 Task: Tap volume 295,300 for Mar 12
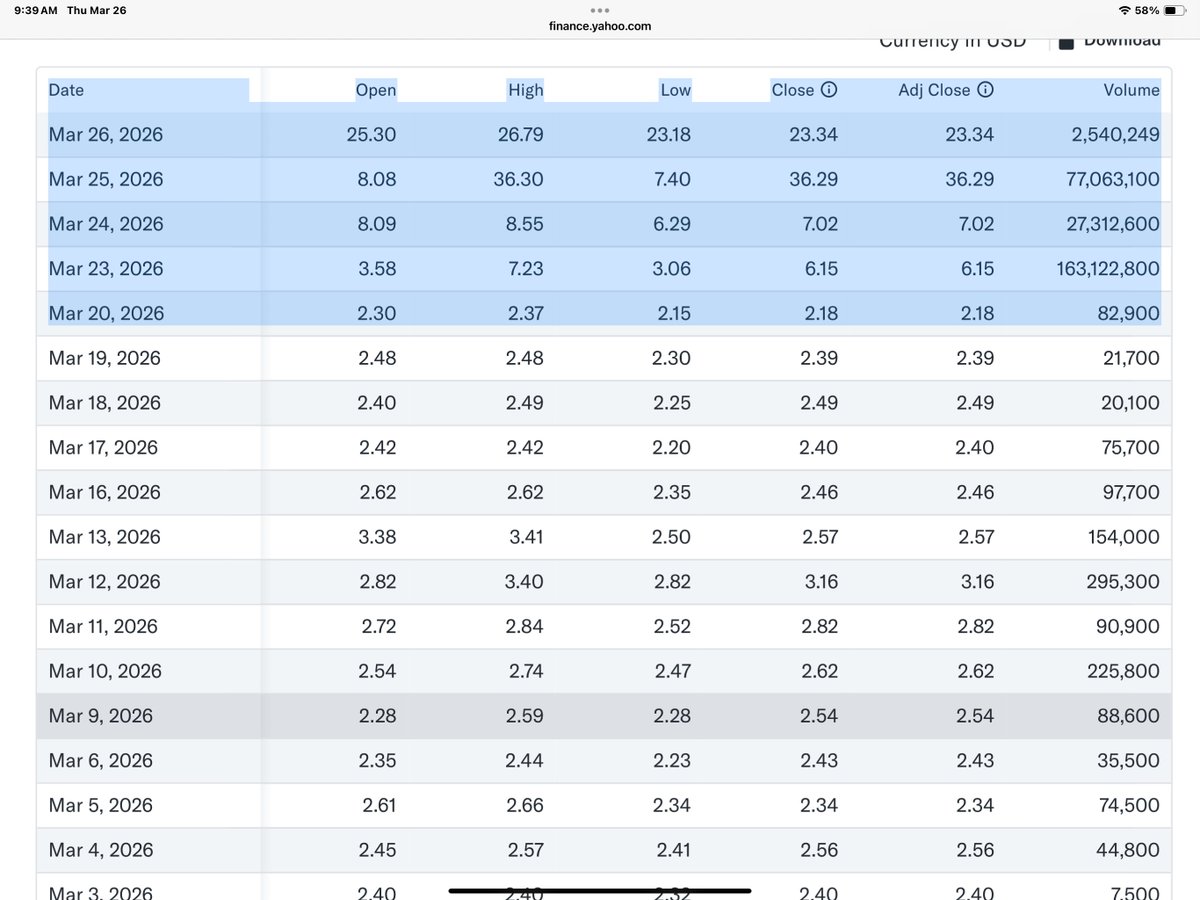tap(1124, 581)
